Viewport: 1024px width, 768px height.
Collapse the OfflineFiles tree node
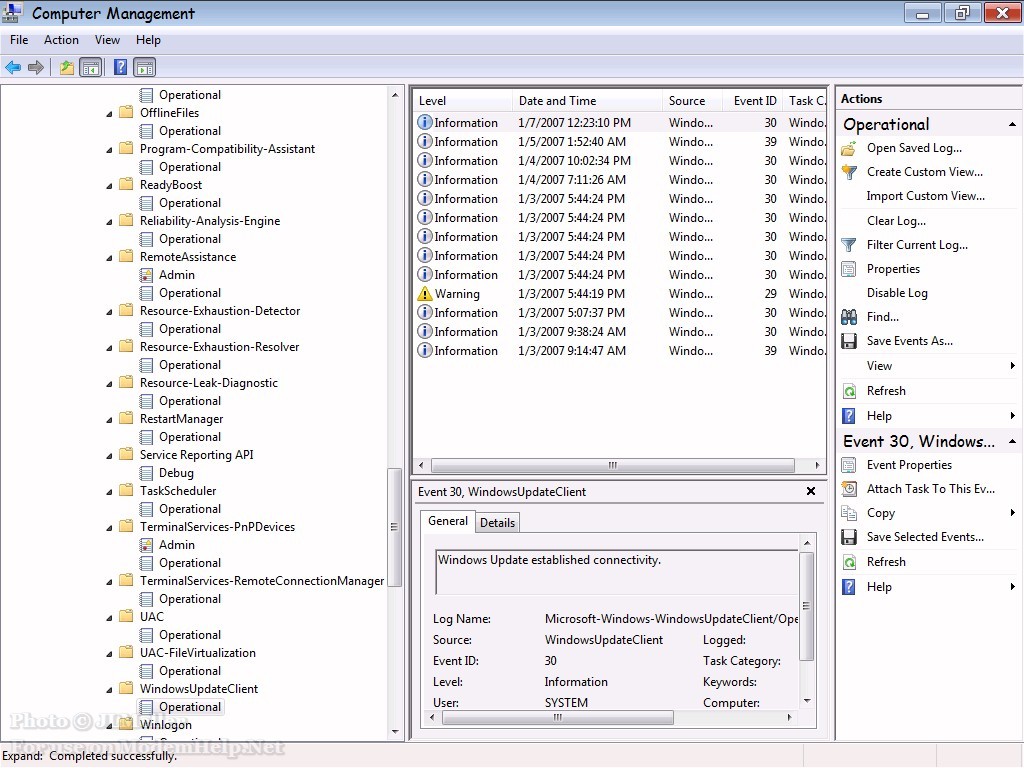[x=109, y=114]
